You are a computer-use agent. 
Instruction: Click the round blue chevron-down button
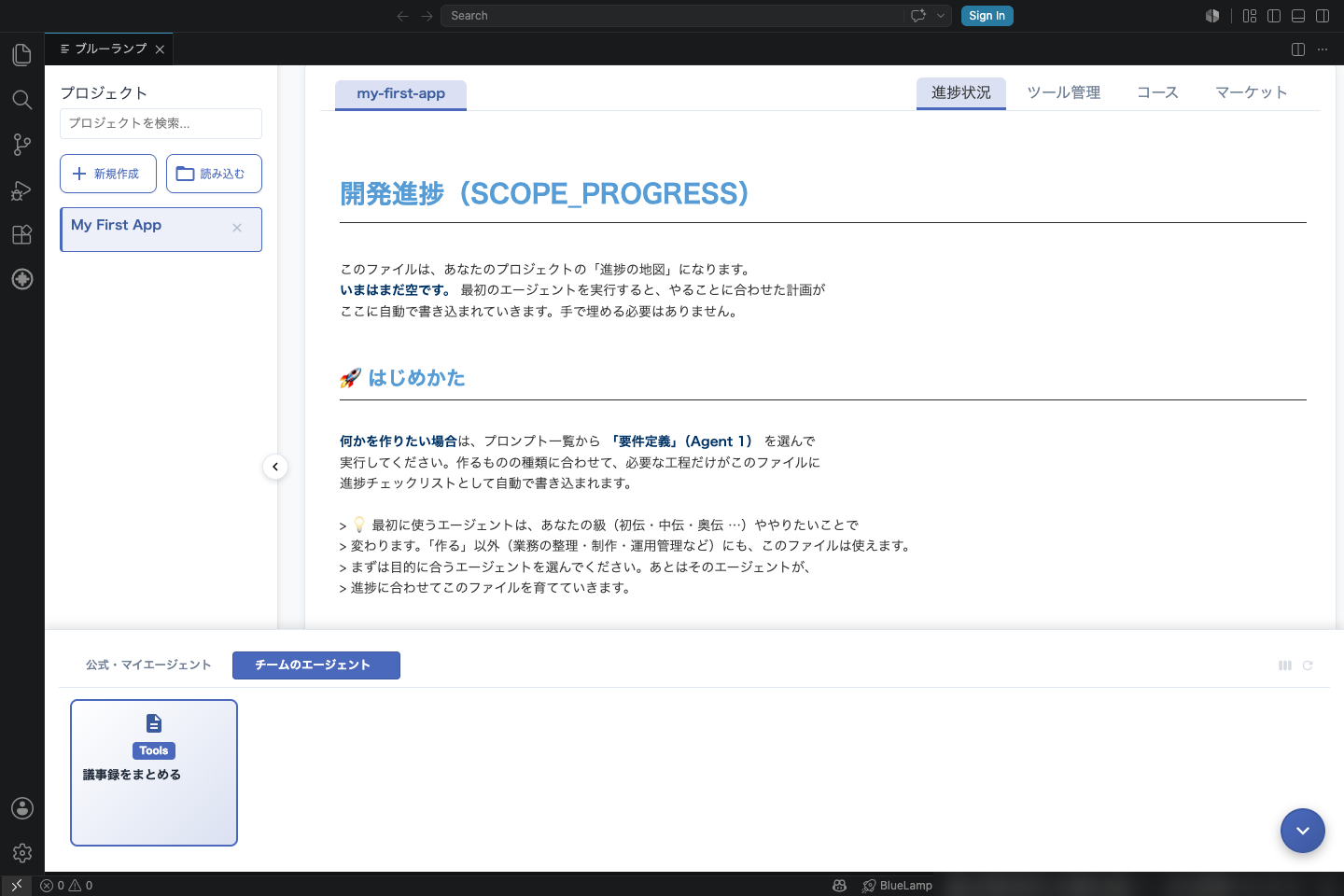[x=1303, y=831]
